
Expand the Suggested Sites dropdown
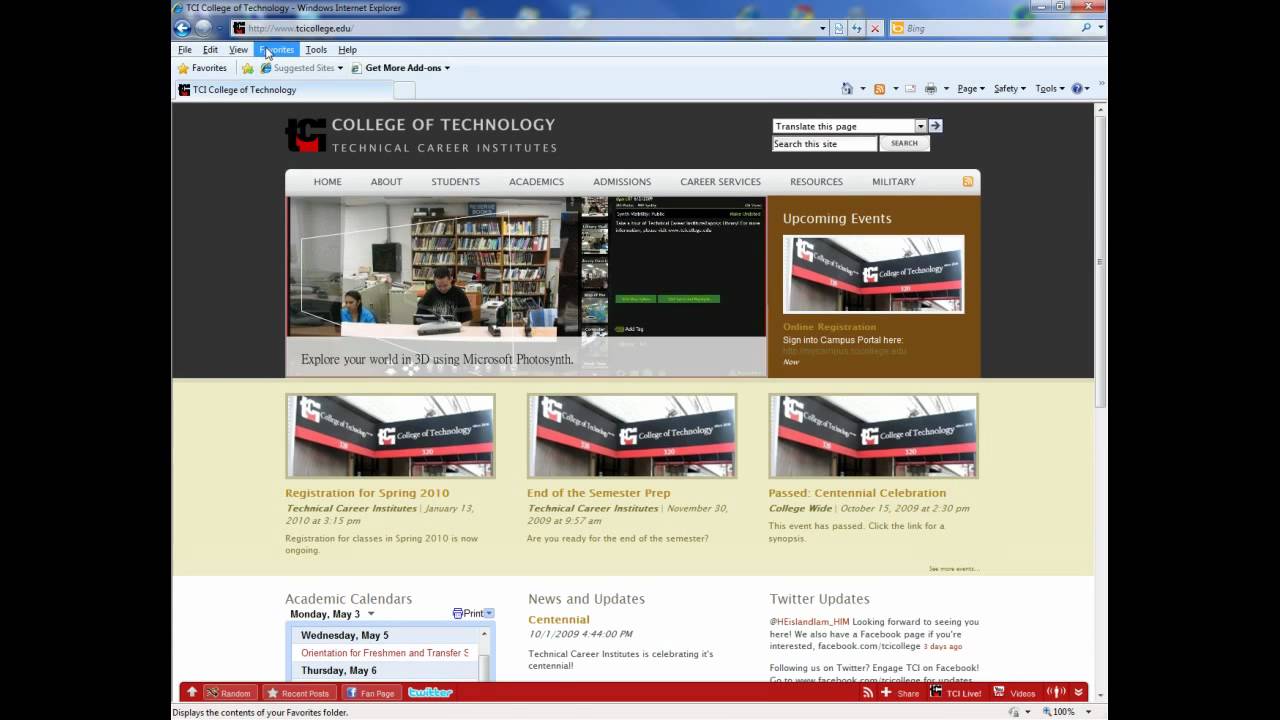(x=340, y=68)
